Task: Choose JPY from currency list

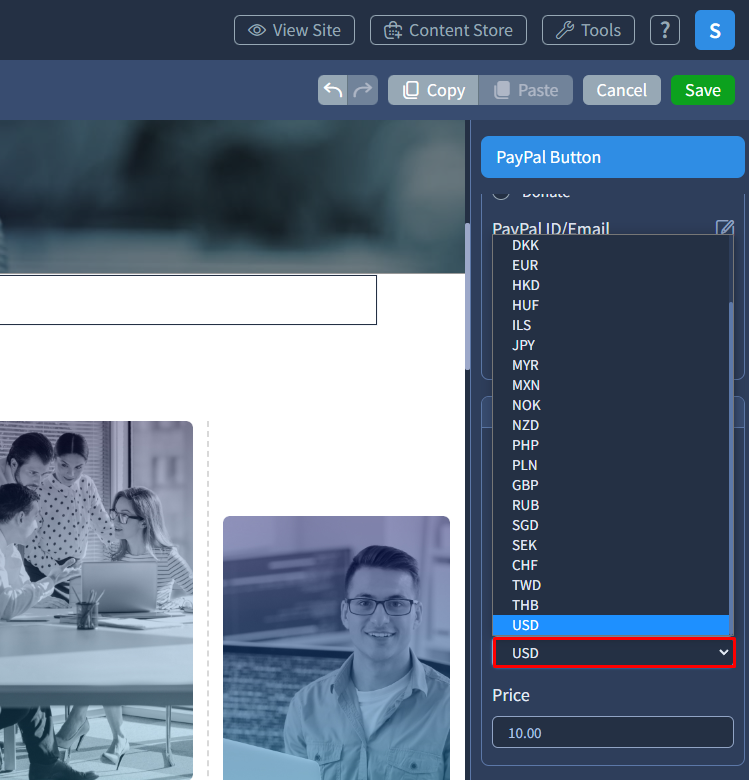Action: [611, 345]
